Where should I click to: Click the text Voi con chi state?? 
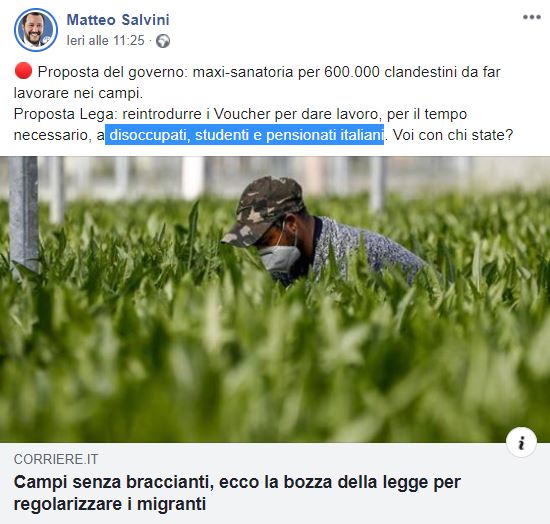[453, 135]
